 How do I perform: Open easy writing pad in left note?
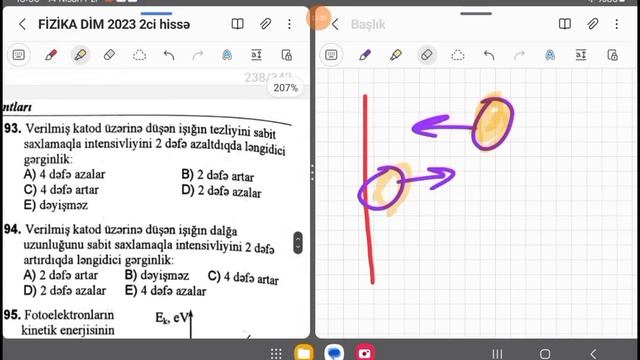(x=256, y=55)
